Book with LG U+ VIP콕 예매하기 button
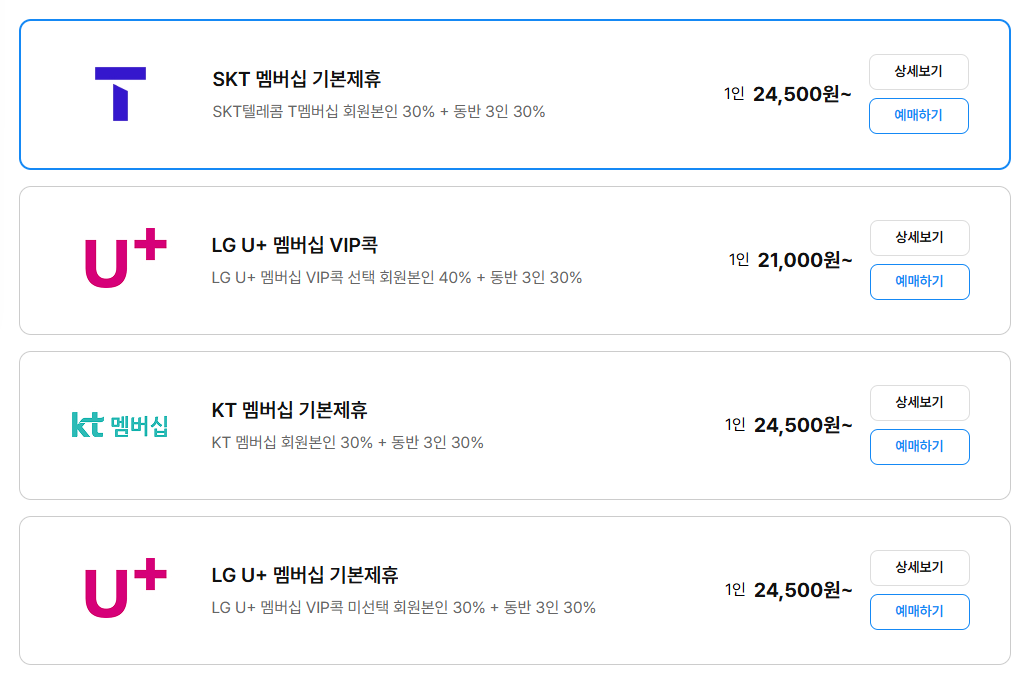The width and height of the screenshot is (1017, 674). coord(919,282)
